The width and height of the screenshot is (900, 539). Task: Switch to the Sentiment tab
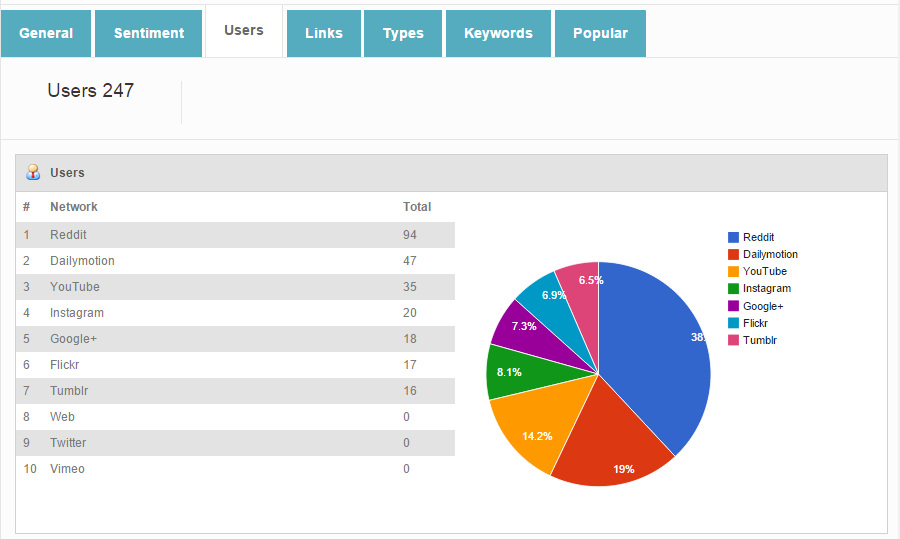(149, 33)
